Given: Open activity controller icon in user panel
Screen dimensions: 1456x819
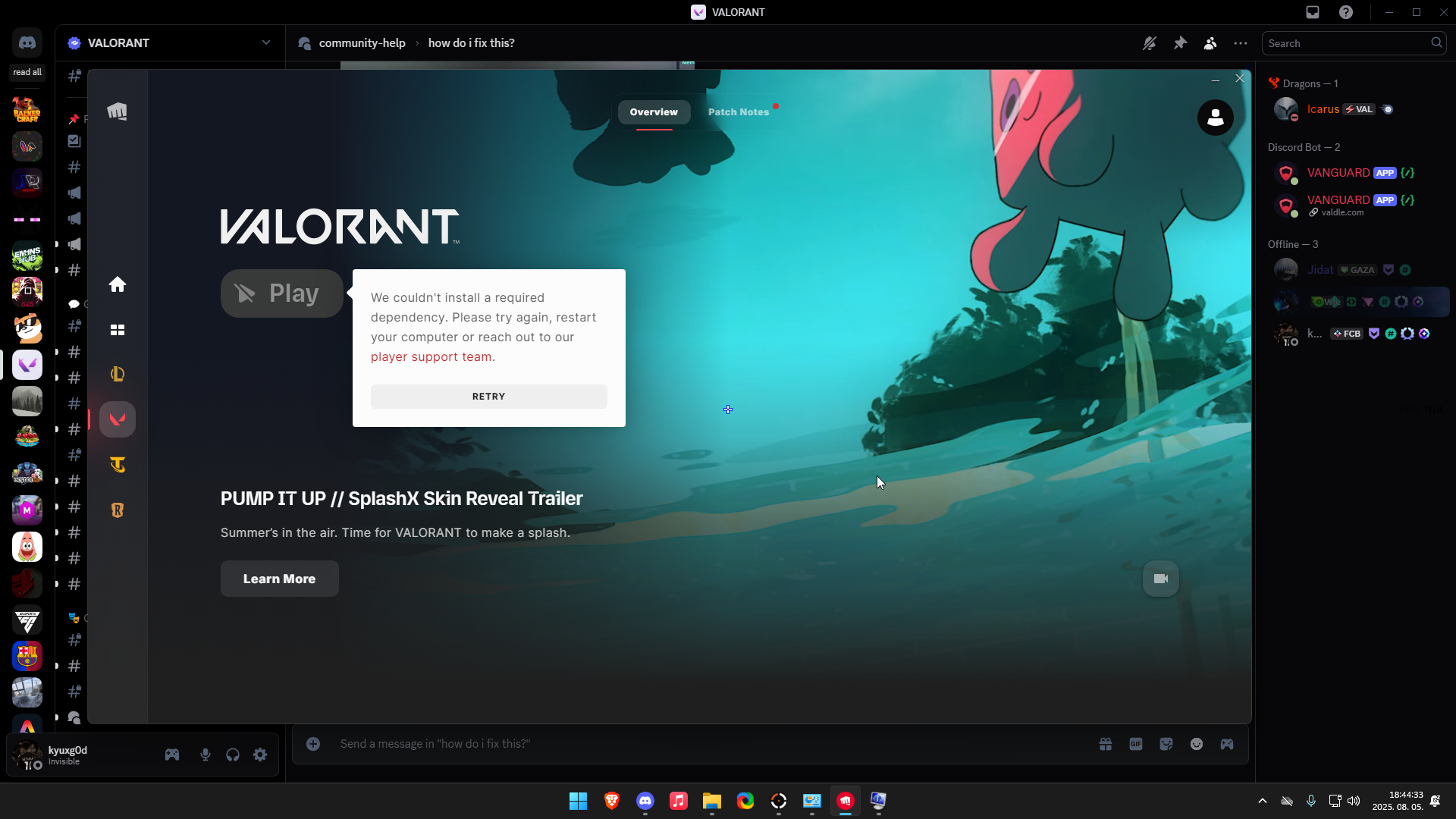Looking at the screenshot, I should pyautogui.click(x=172, y=755).
